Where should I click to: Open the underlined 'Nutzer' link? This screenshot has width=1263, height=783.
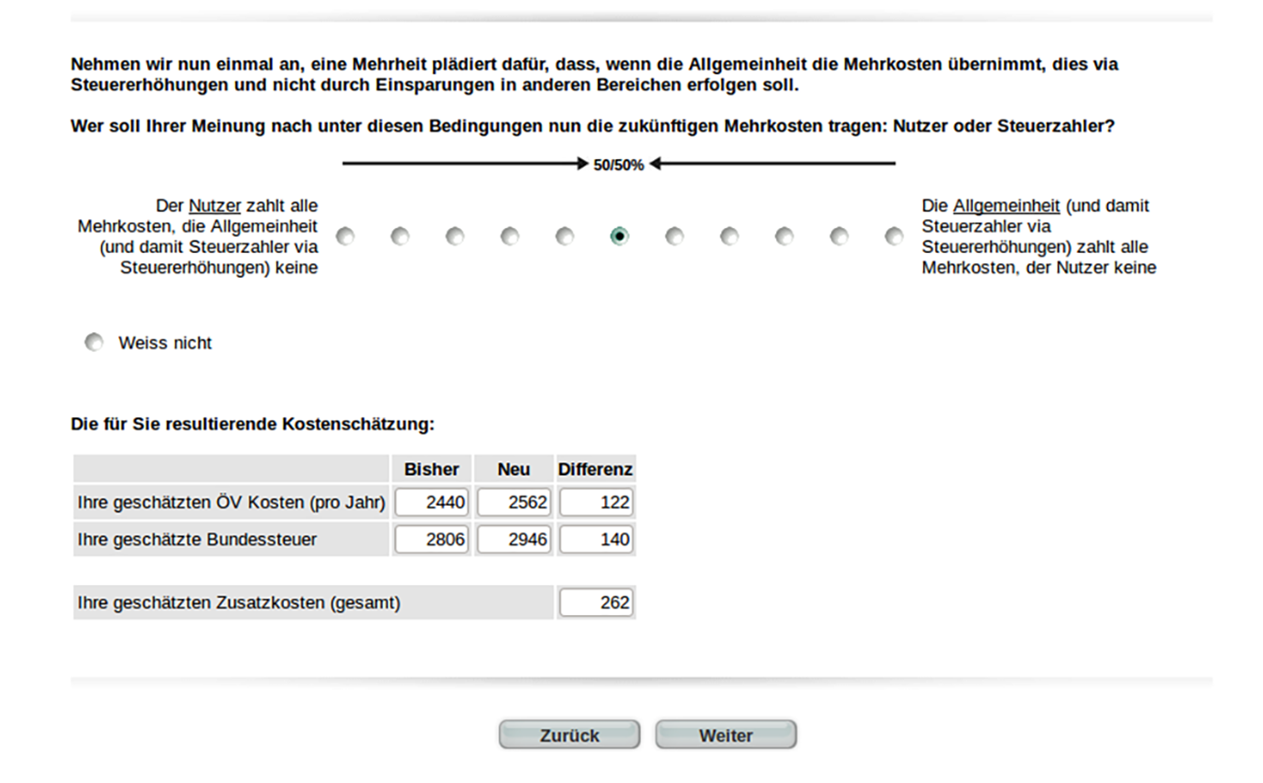(214, 205)
